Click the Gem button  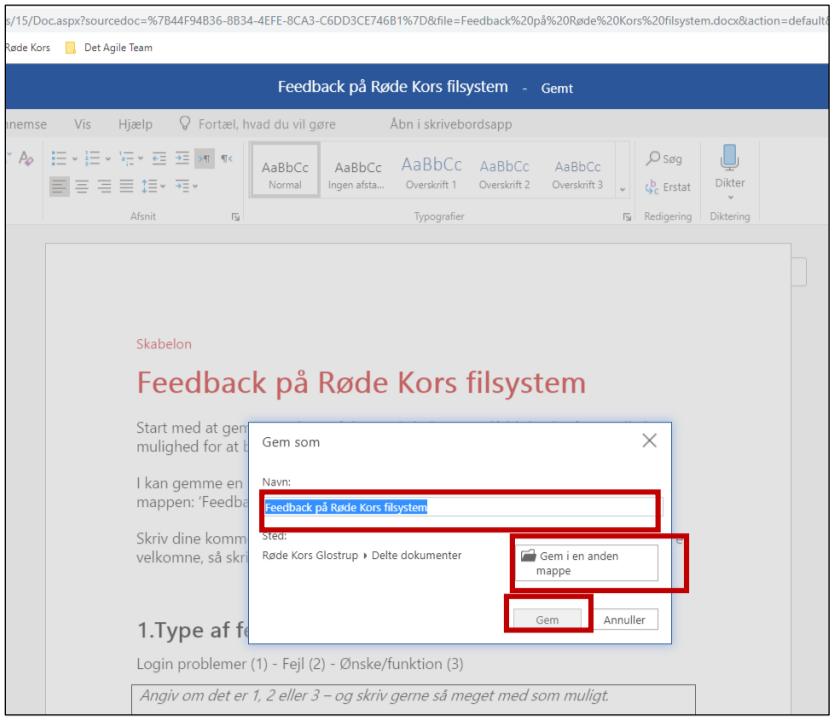click(547, 619)
